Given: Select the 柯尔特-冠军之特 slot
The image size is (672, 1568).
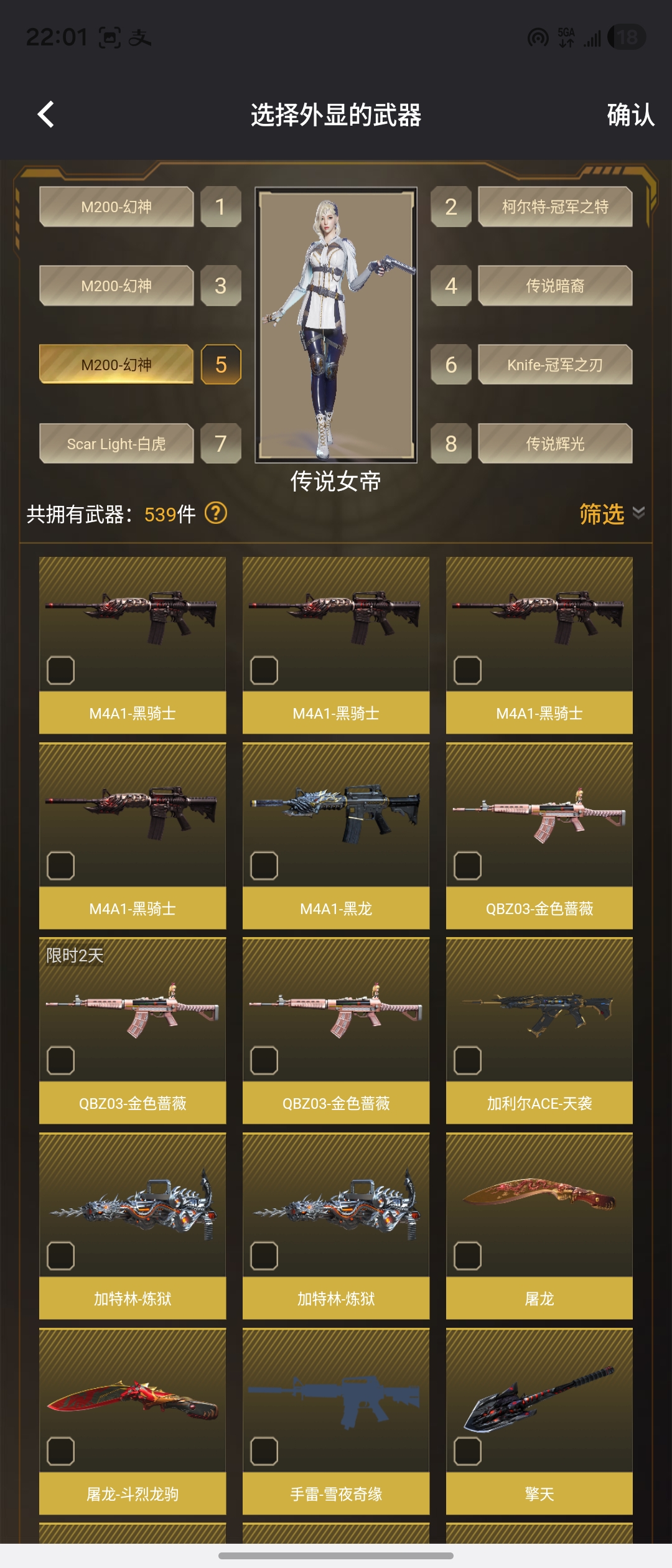Looking at the screenshot, I should pyautogui.click(x=555, y=207).
